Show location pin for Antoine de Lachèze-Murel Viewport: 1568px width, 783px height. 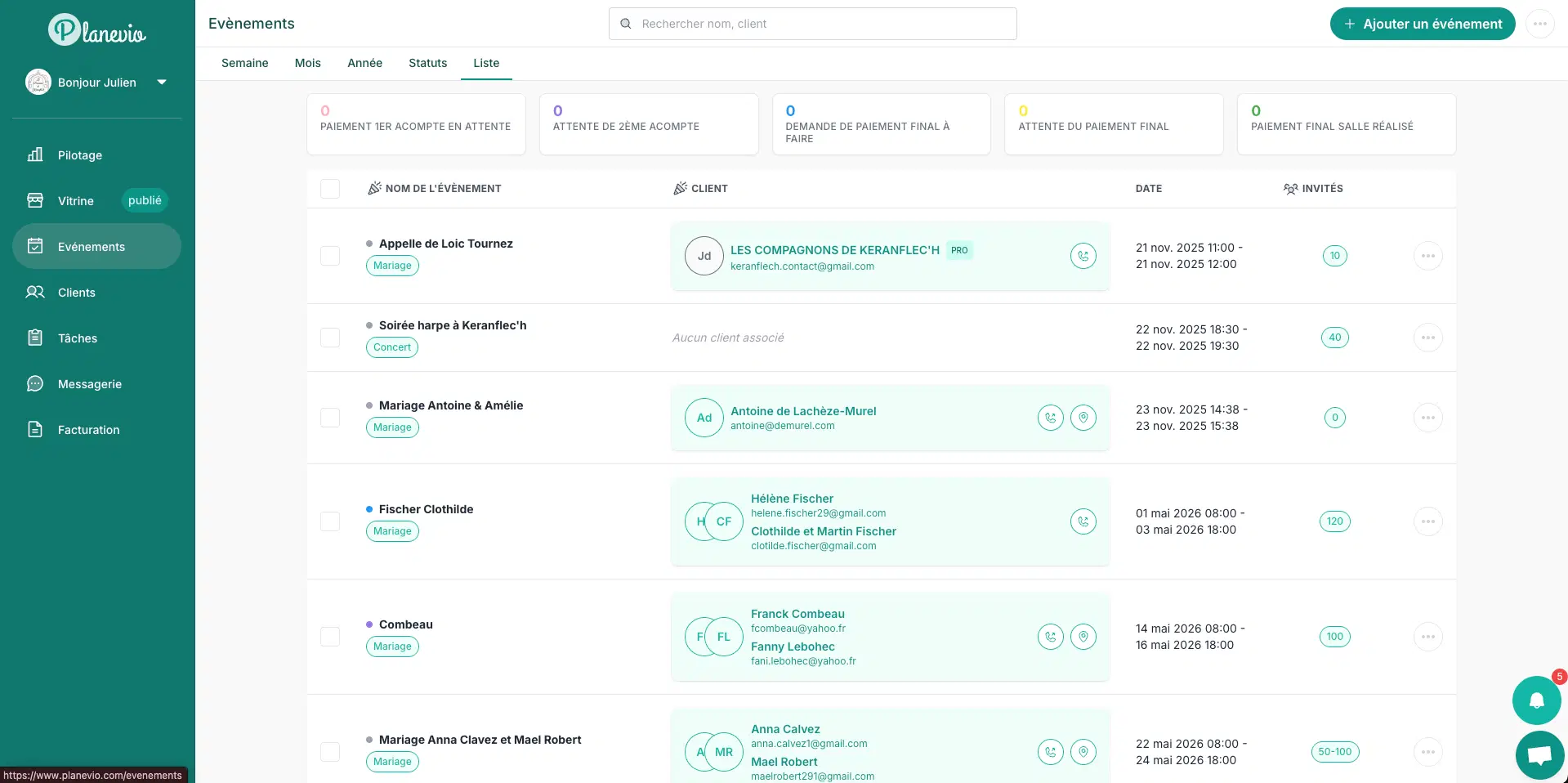pyautogui.click(x=1083, y=418)
